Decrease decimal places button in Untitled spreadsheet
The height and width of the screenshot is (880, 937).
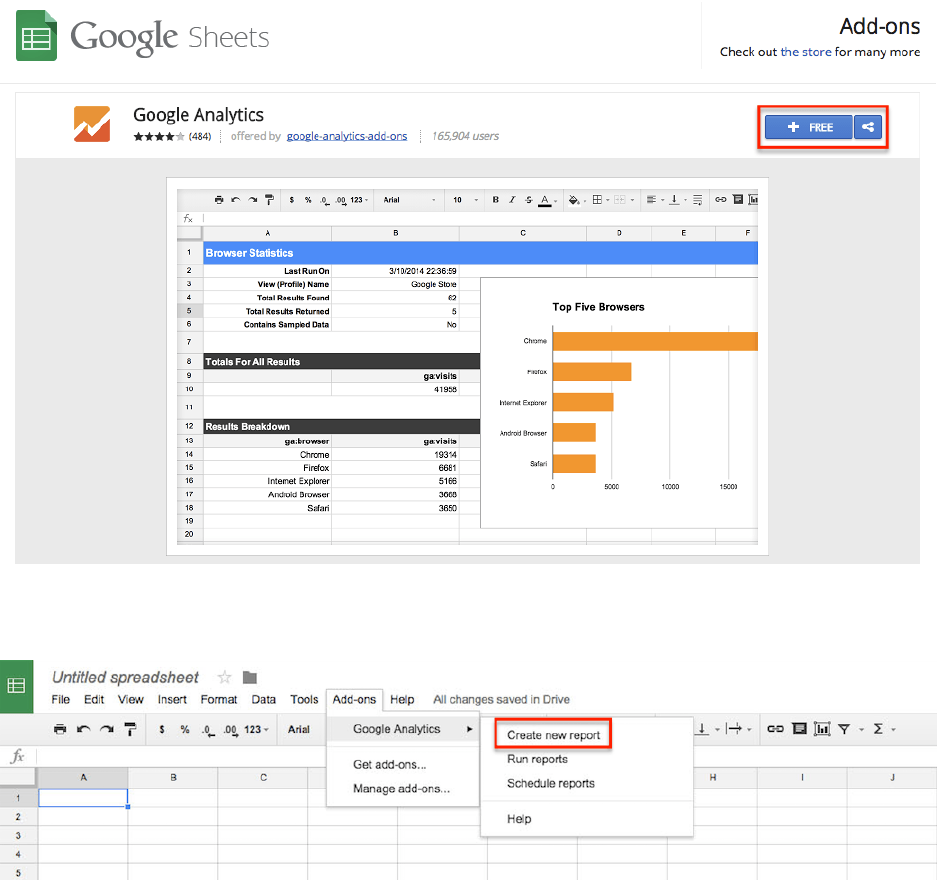click(207, 729)
